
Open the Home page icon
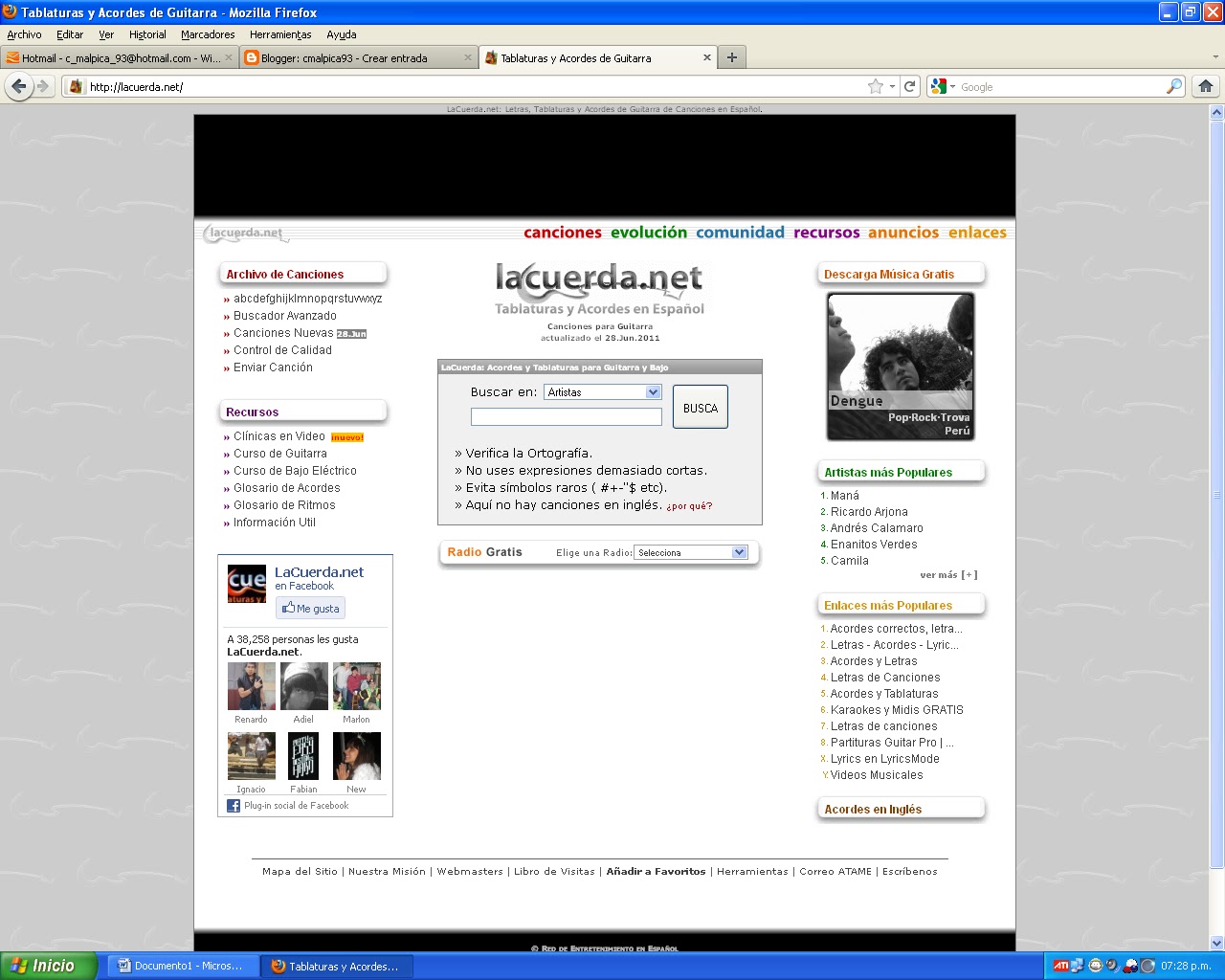pyautogui.click(x=1206, y=86)
